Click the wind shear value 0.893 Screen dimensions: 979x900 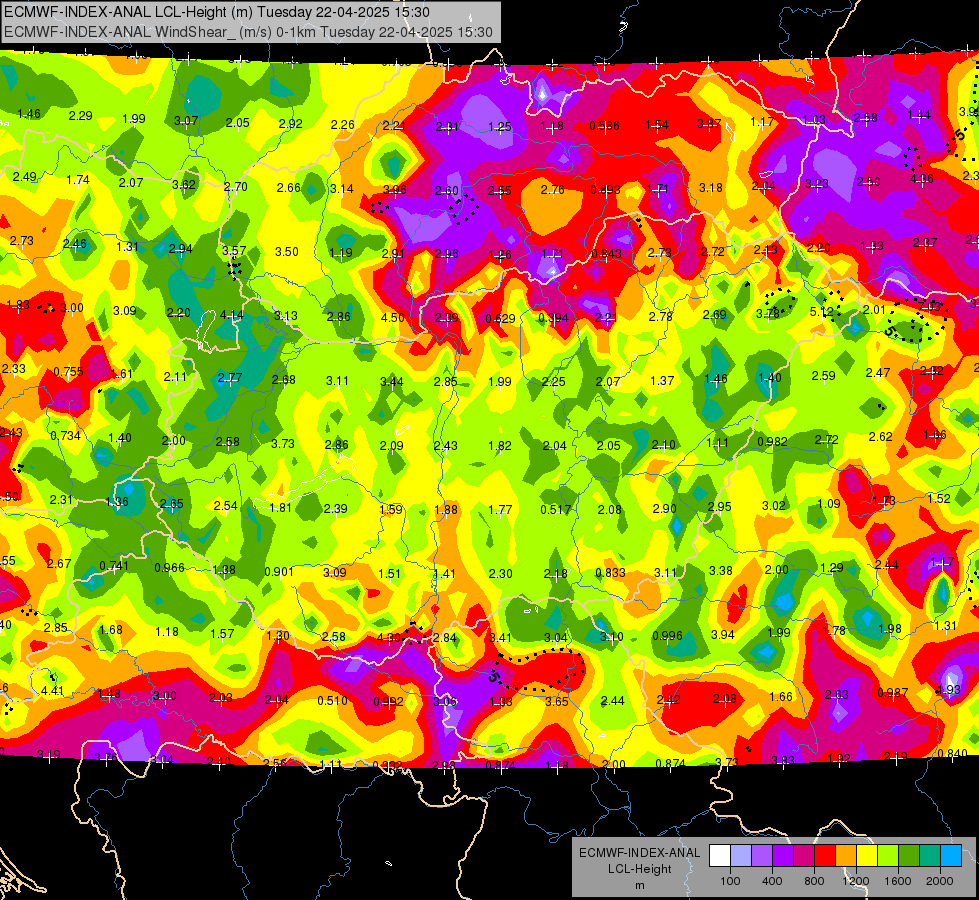tap(605, 190)
